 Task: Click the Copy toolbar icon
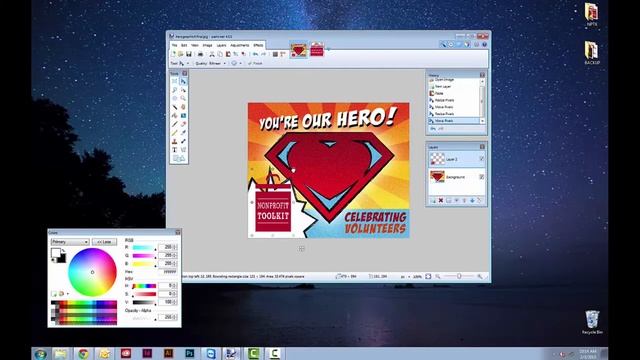(x=220, y=54)
